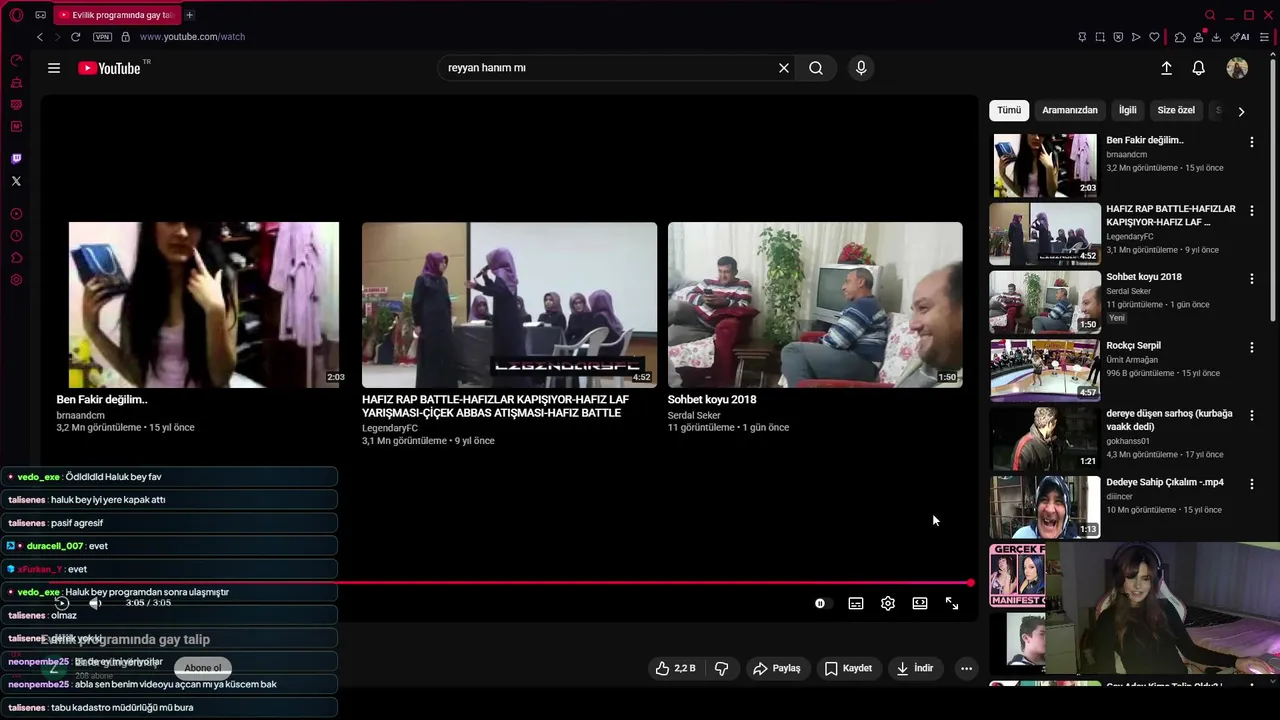The image size is (1280, 720).
Task: Open the account avatar menu
Action: pyautogui.click(x=1237, y=68)
